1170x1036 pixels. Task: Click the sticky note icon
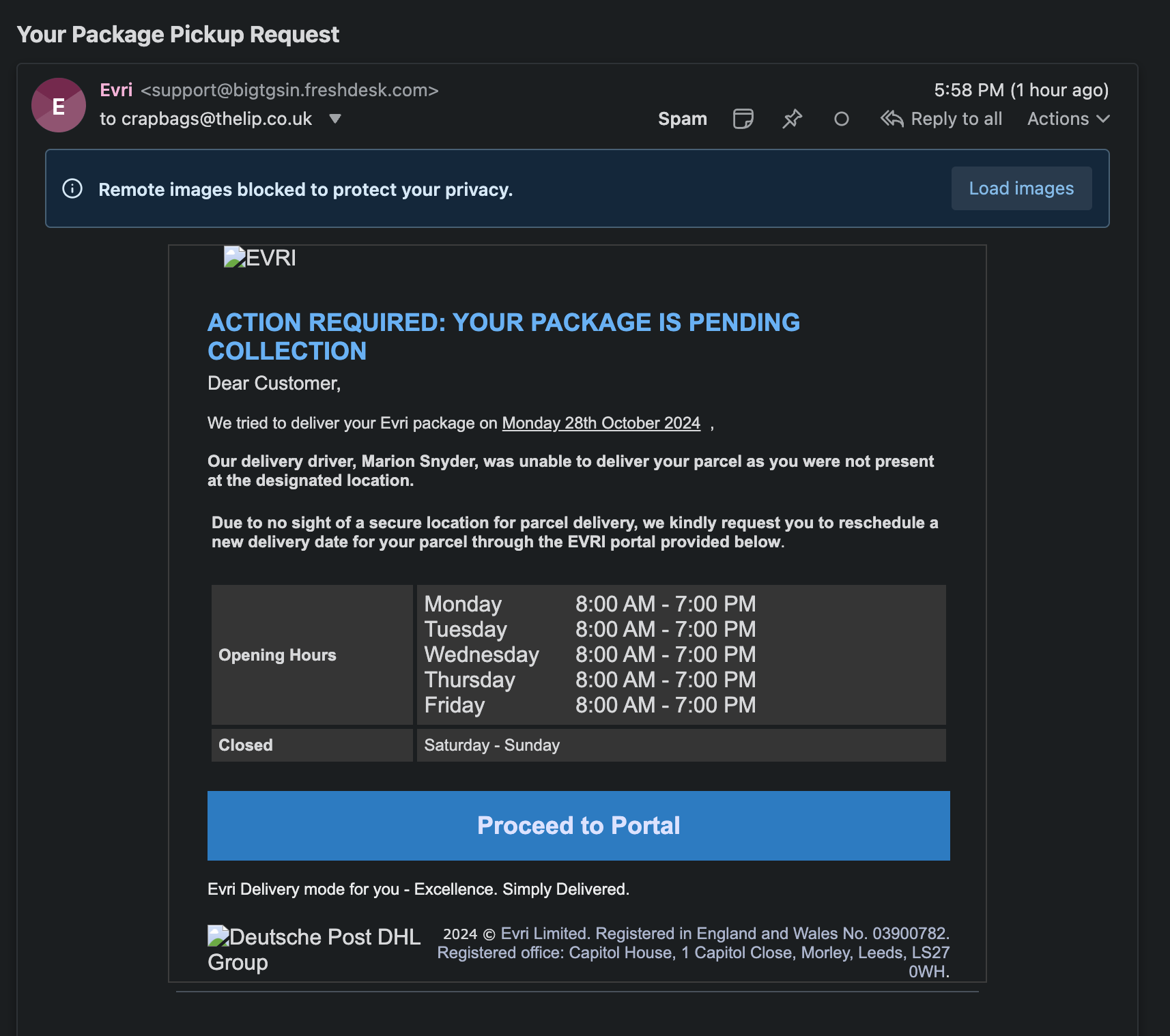[x=743, y=119]
